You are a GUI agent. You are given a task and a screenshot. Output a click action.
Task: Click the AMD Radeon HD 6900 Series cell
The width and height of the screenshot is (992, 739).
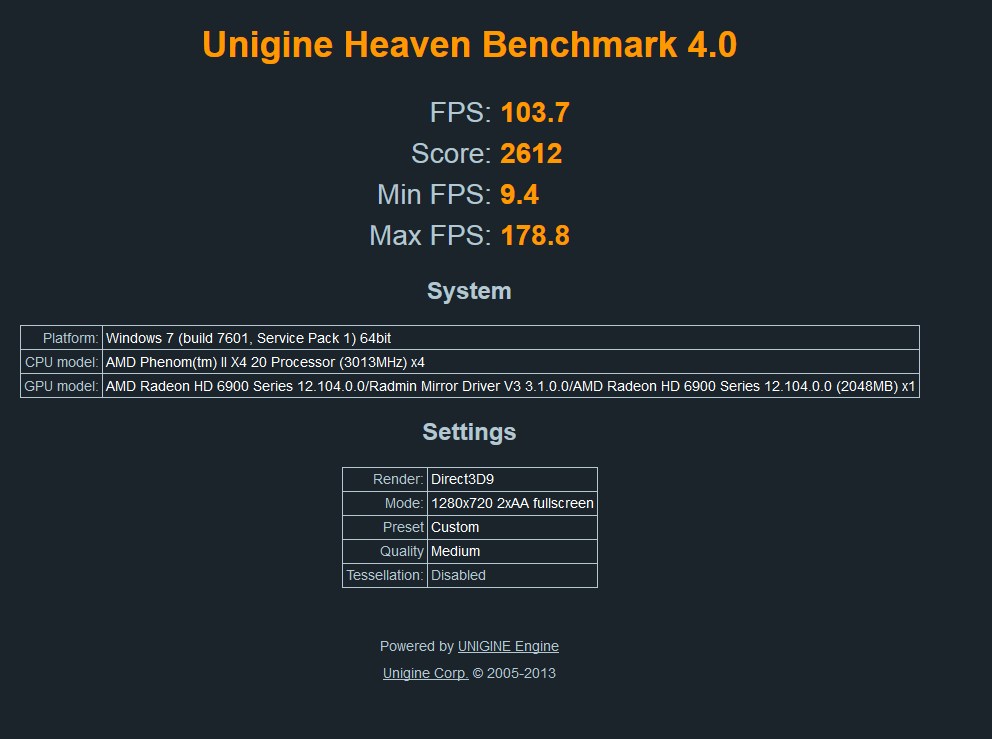(511, 386)
